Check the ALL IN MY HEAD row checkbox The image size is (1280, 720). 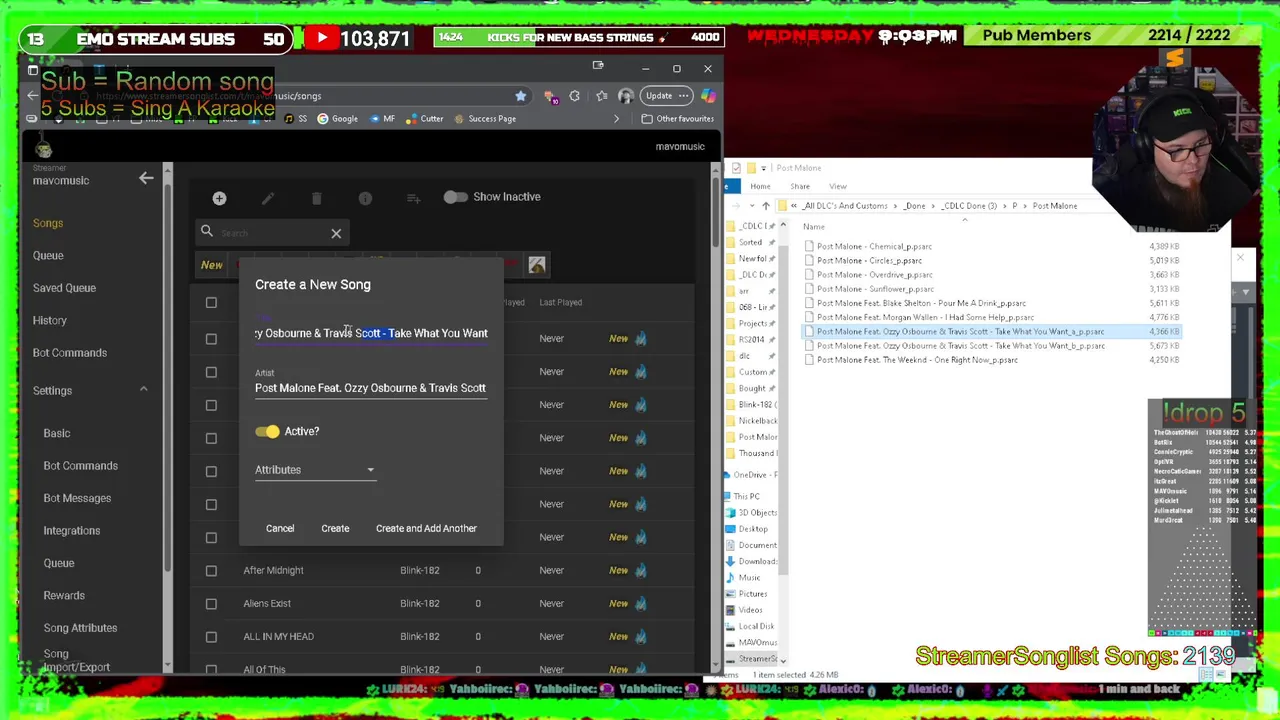point(211,636)
